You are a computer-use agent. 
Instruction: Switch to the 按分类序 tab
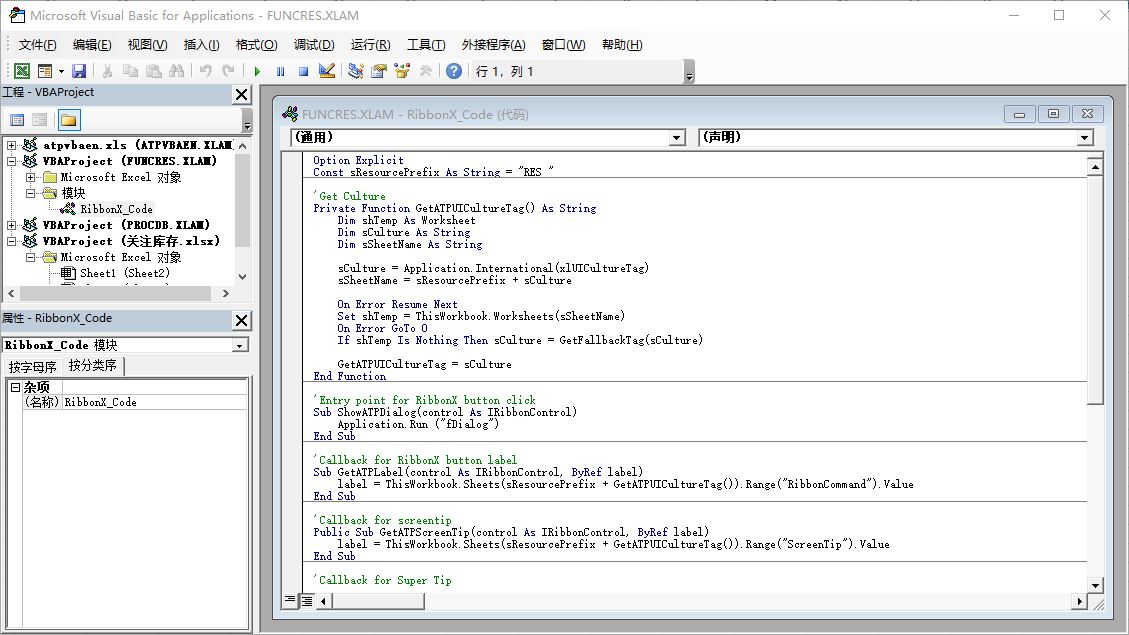[x=92, y=366]
